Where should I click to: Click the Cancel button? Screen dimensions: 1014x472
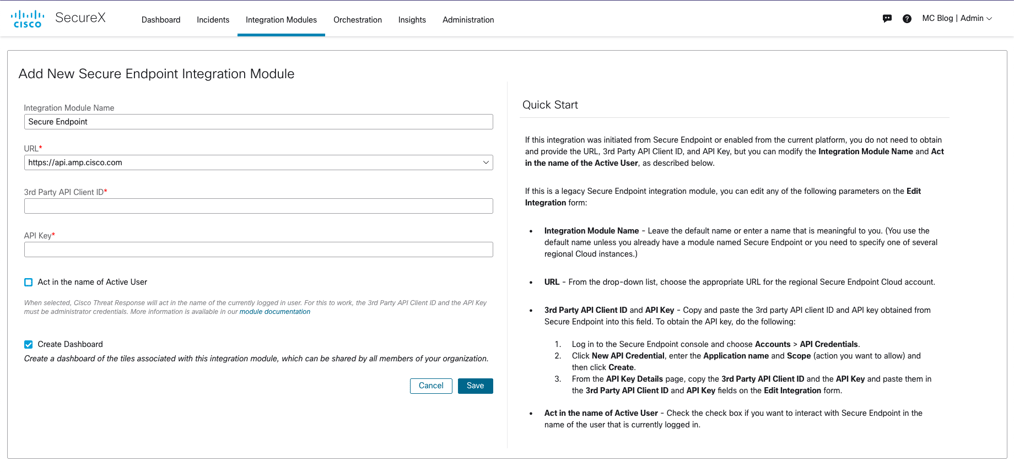(x=431, y=386)
